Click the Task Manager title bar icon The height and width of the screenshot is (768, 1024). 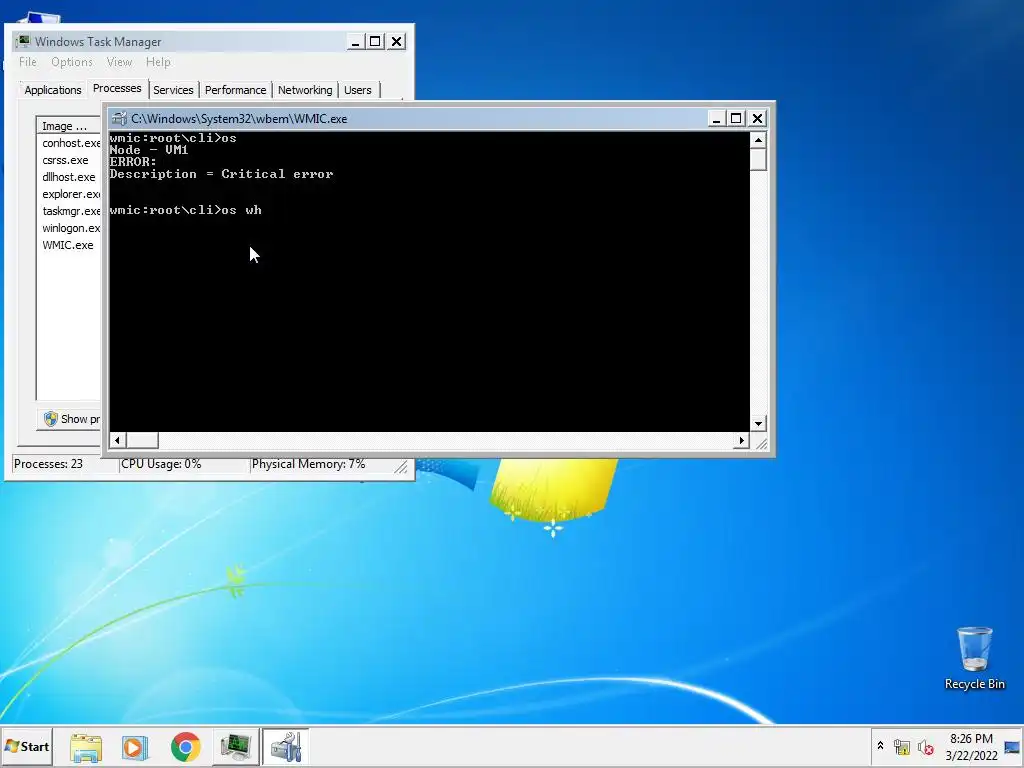(x=24, y=41)
